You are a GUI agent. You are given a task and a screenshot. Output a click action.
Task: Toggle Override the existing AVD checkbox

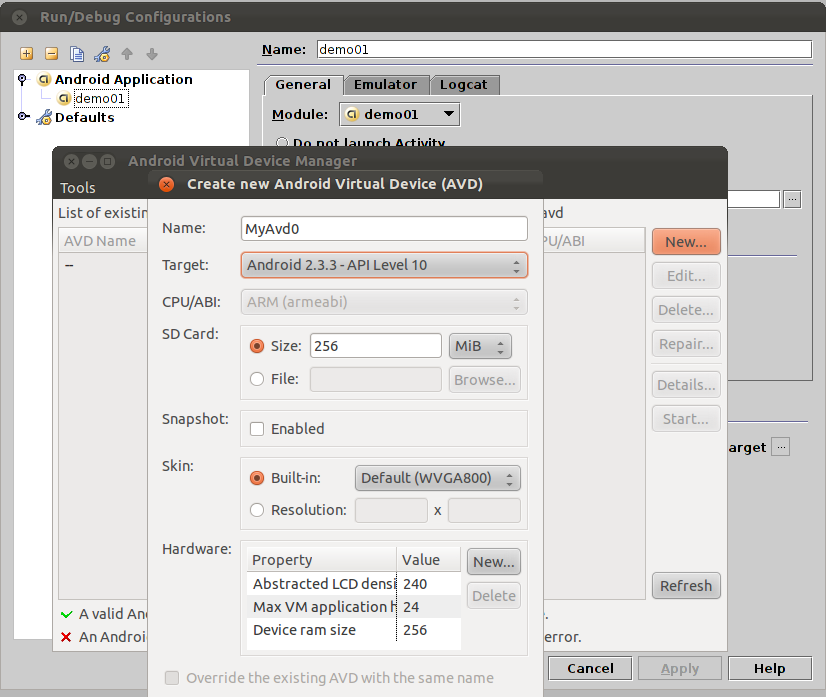click(x=172, y=678)
